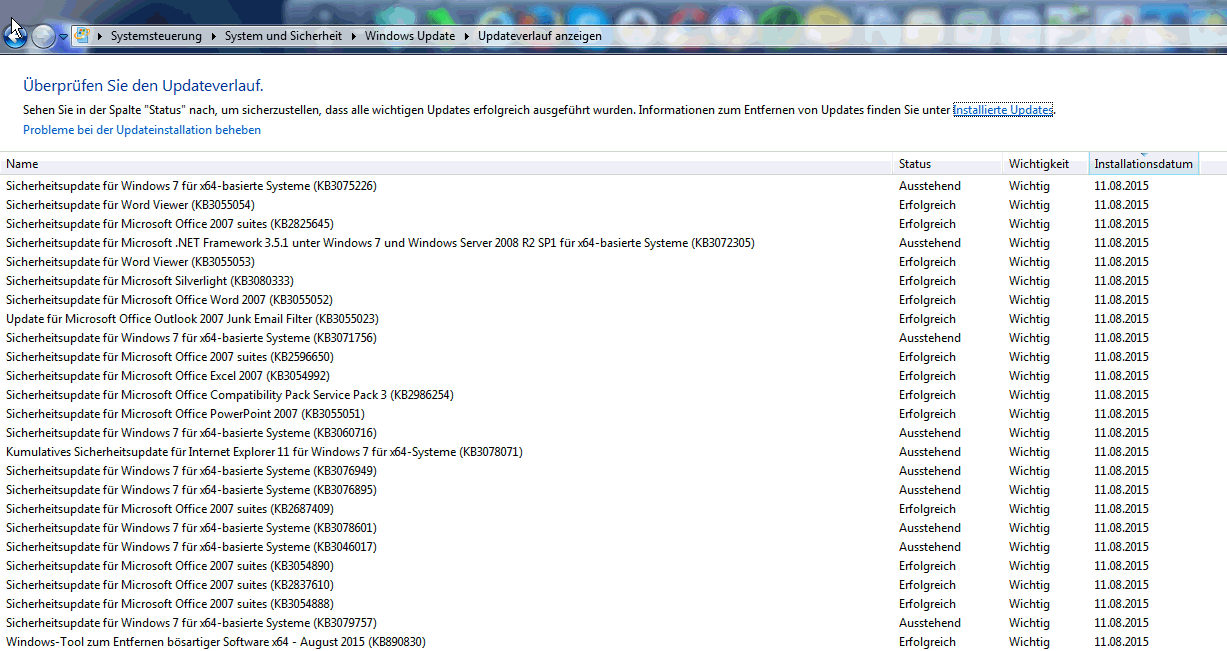Open recent pages dropdown next to Forward button

(x=64, y=37)
